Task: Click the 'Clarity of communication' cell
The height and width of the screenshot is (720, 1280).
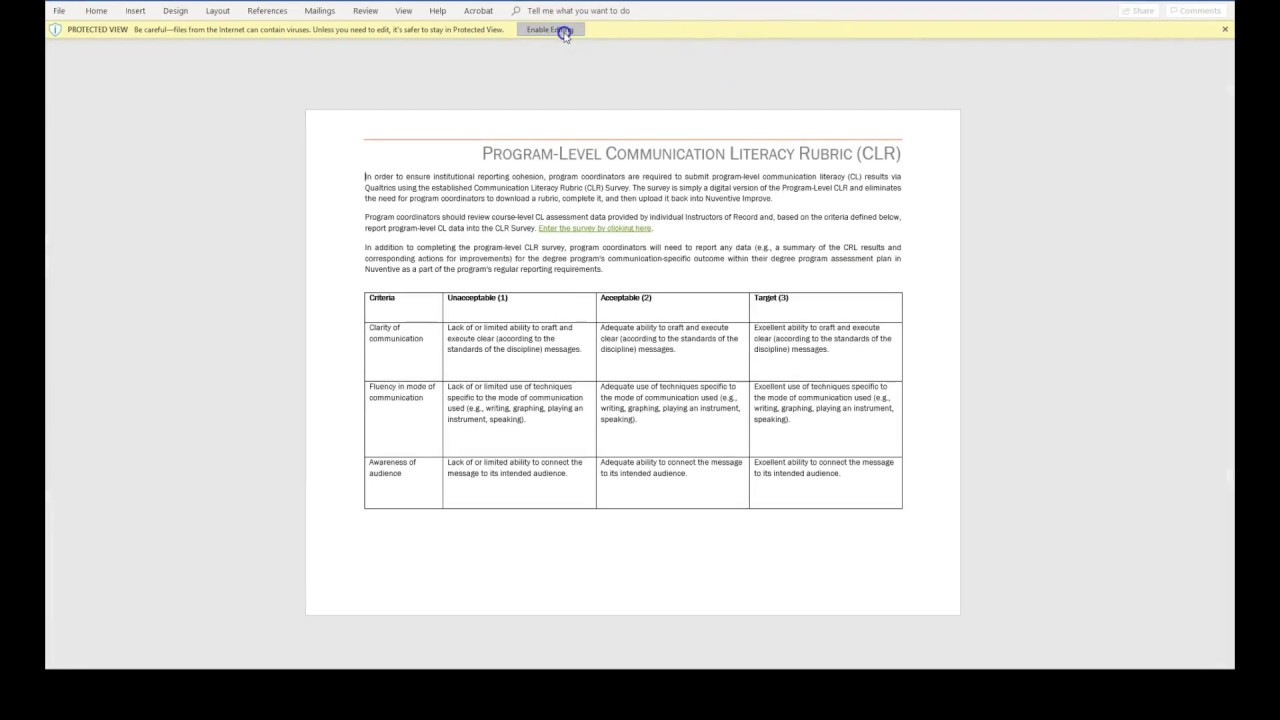Action: click(x=404, y=351)
